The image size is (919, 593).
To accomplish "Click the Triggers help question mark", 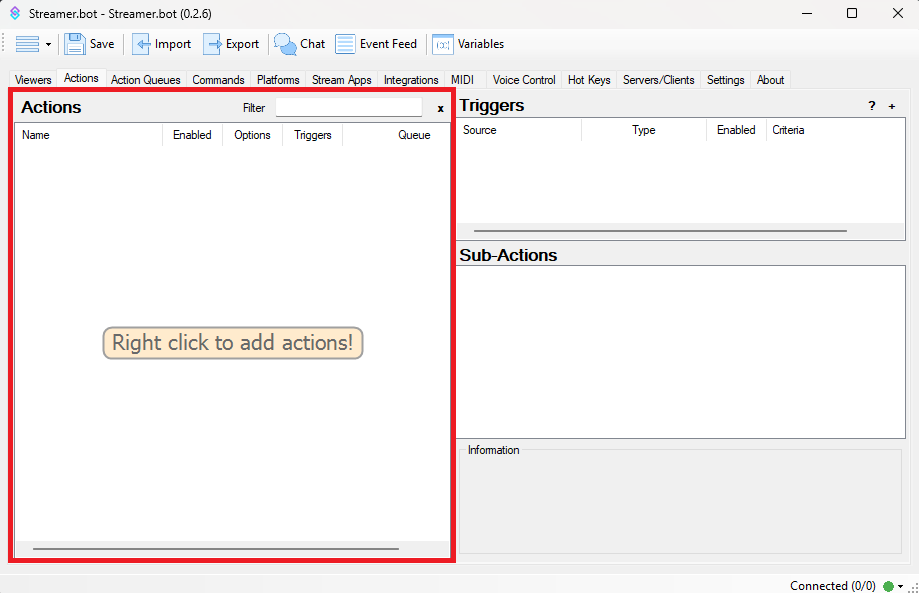I will (871, 106).
